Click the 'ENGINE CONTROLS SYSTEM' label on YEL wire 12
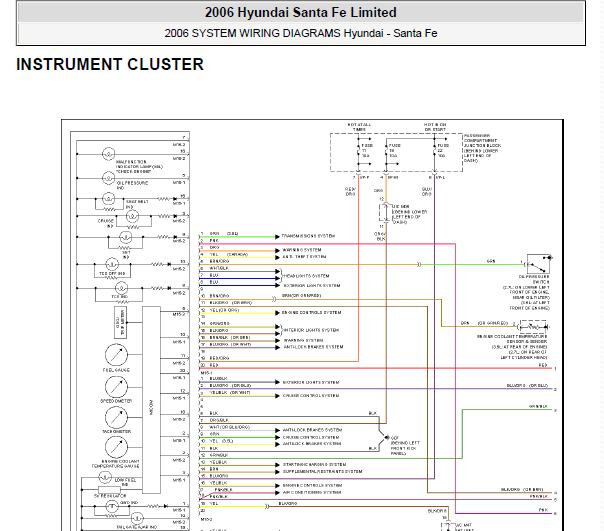604x531 pixels. pyautogui.click(x=312, y=313)
